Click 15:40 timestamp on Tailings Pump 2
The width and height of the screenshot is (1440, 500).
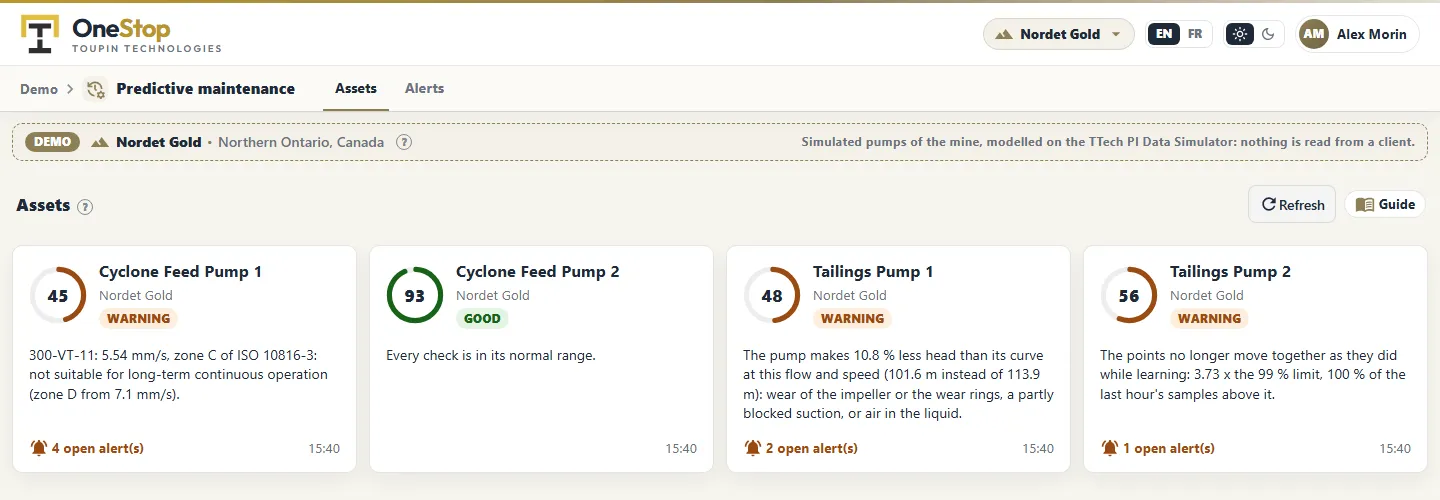1395,449
